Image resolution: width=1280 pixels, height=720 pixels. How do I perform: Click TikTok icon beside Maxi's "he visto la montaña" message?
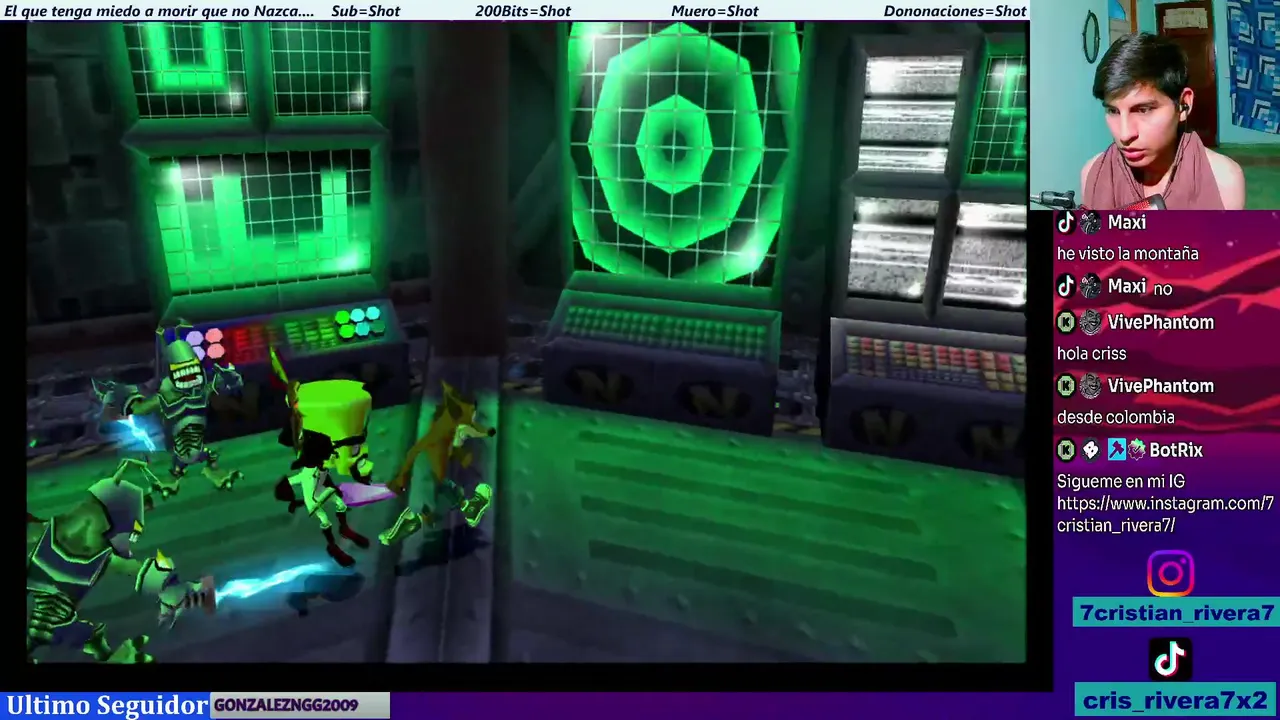[1066, 223]
